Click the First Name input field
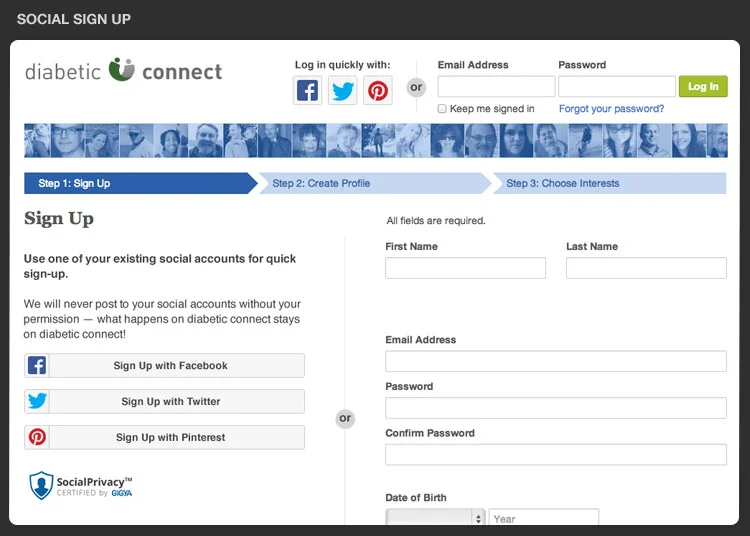 click(x=465, y=268)
